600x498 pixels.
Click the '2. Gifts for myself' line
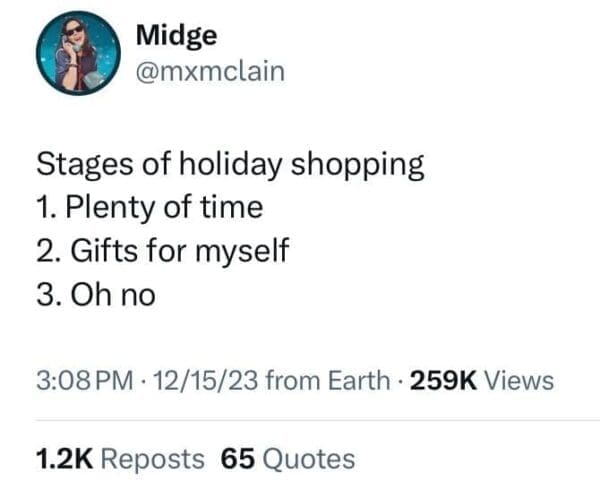coord(162,250)
